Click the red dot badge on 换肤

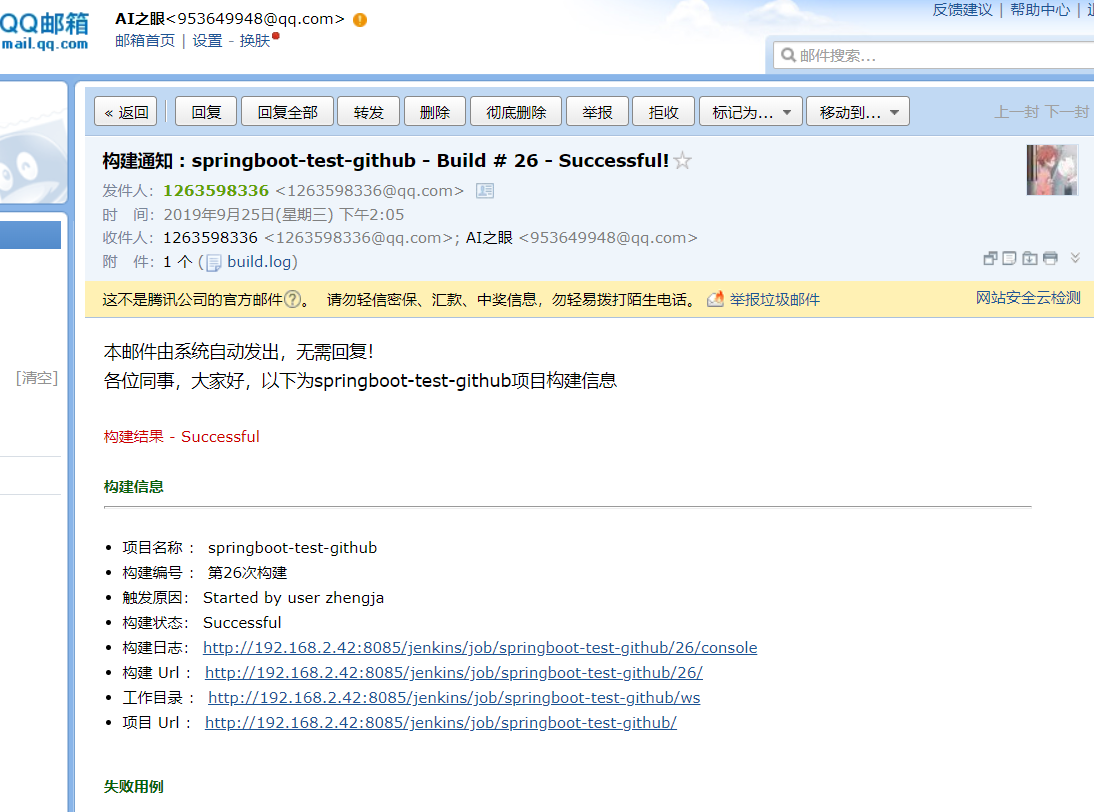(x=275, y=34)
